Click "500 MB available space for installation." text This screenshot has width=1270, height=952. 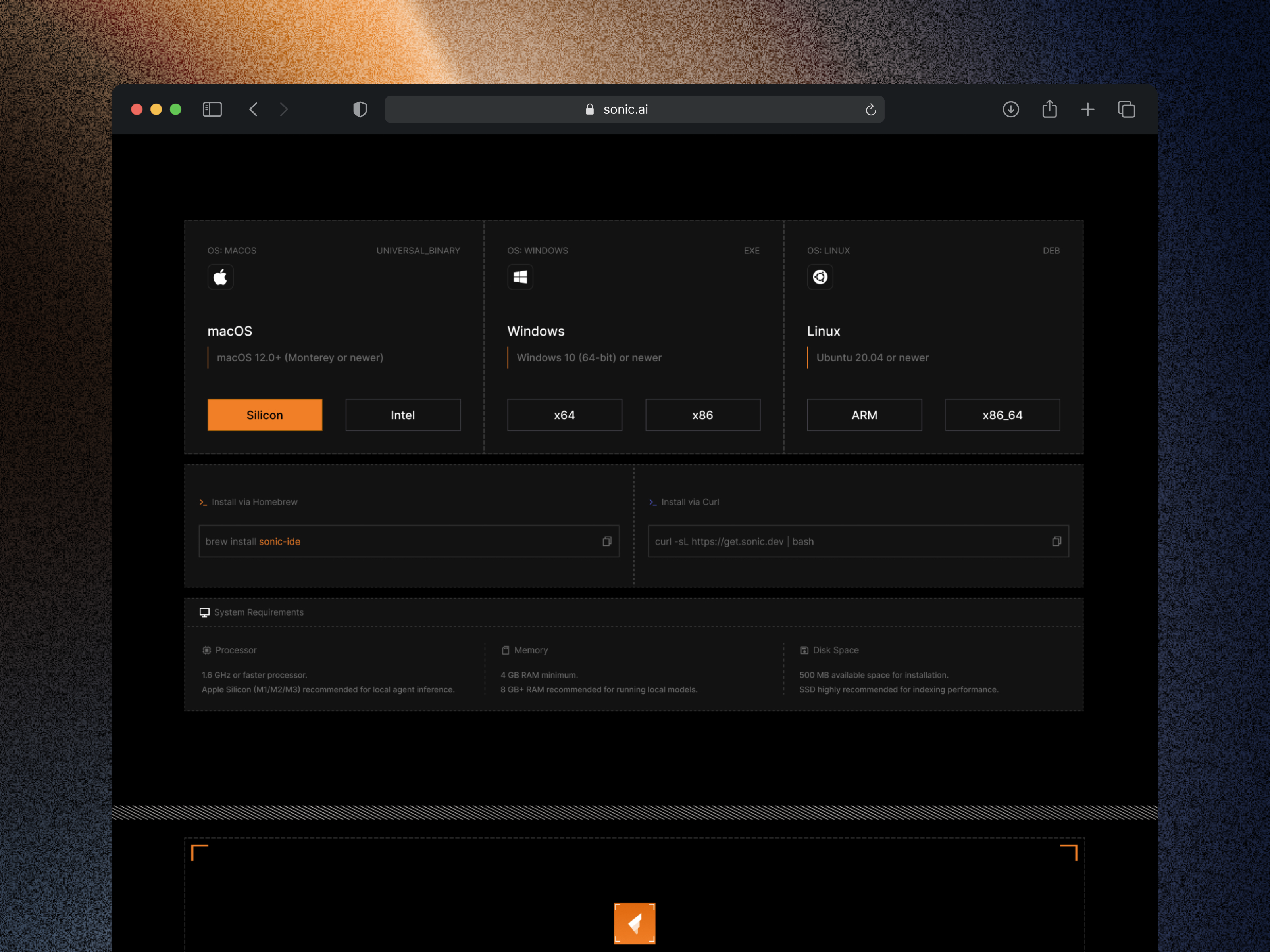873,675
